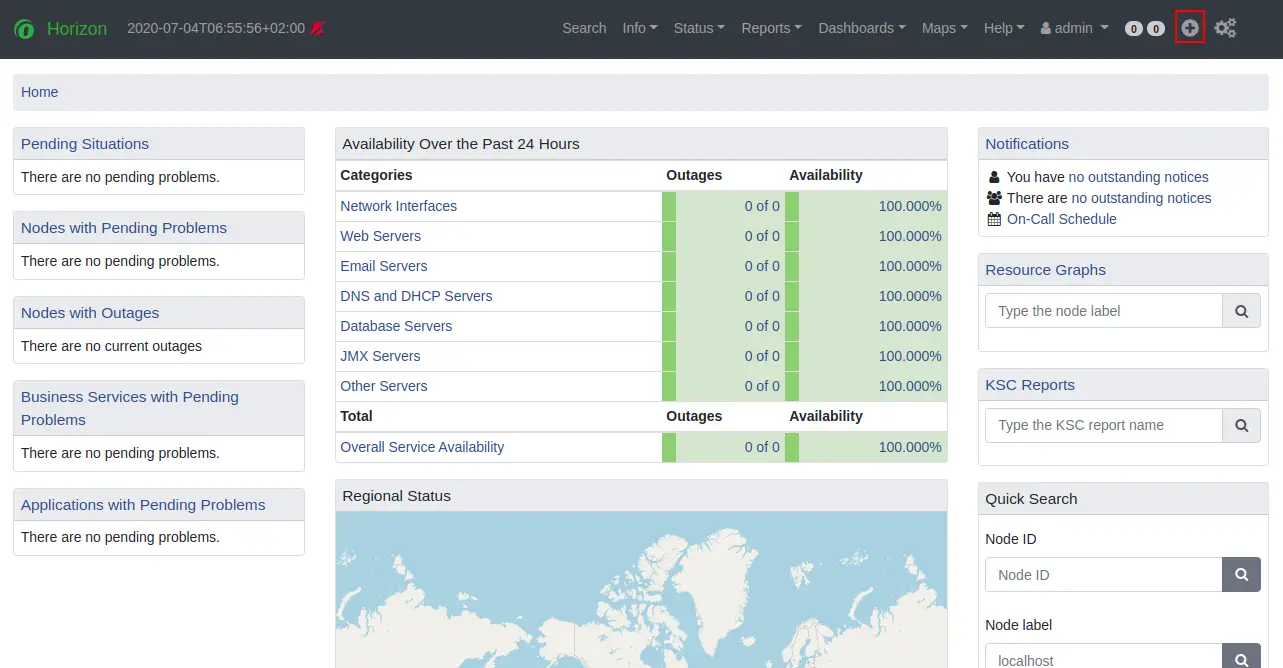Open the Dashboards menu
The height and width of the screenshot is (668, 1283).
pyautogui.click(x=860, y=28)
